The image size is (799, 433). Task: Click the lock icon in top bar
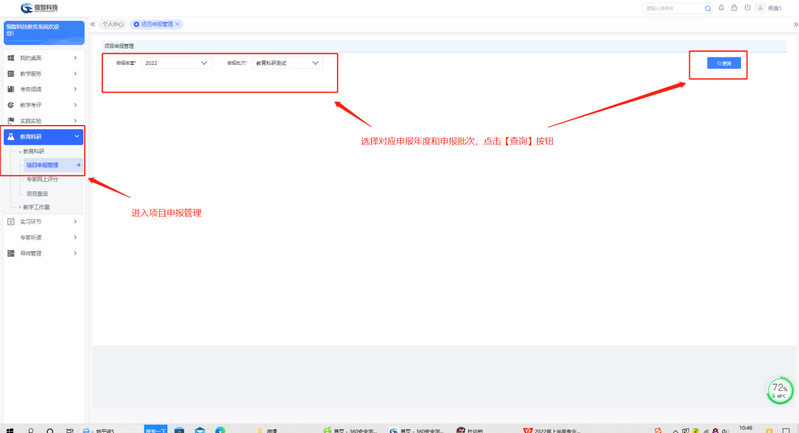[x=734, y=8]
